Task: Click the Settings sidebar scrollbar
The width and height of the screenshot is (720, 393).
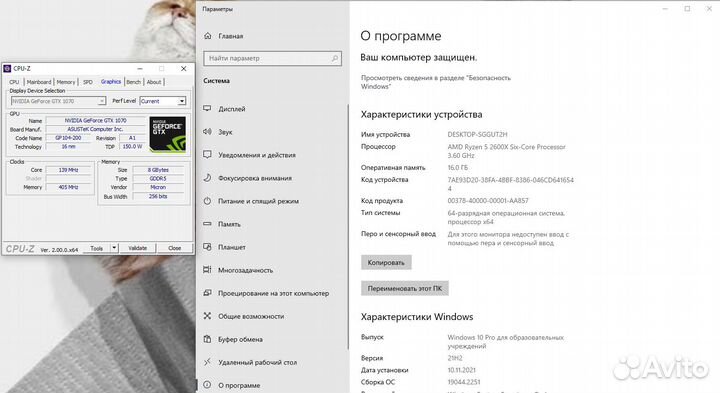Action: point(348,227)
